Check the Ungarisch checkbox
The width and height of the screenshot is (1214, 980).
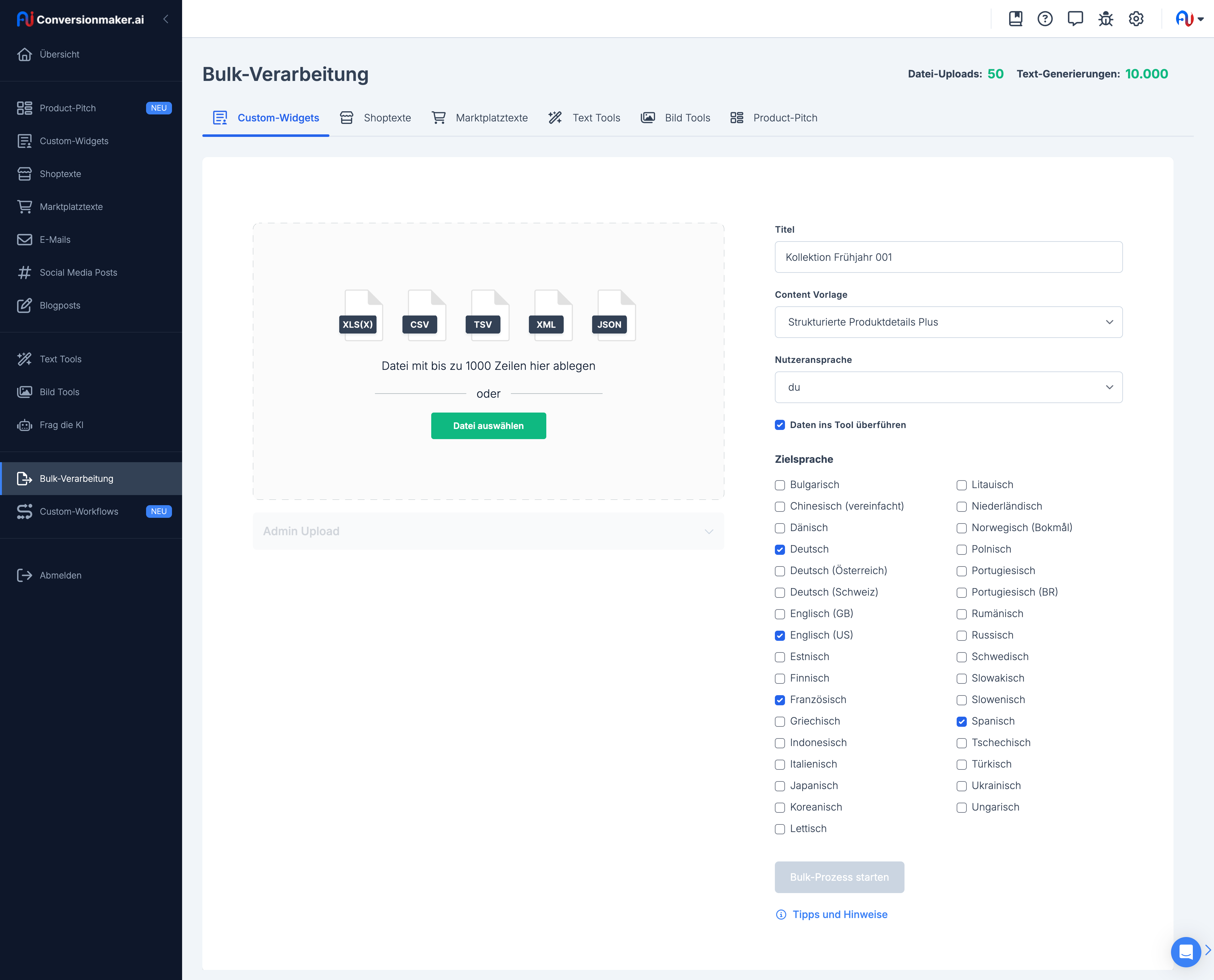pyautogui.click(x=962, y=807)
